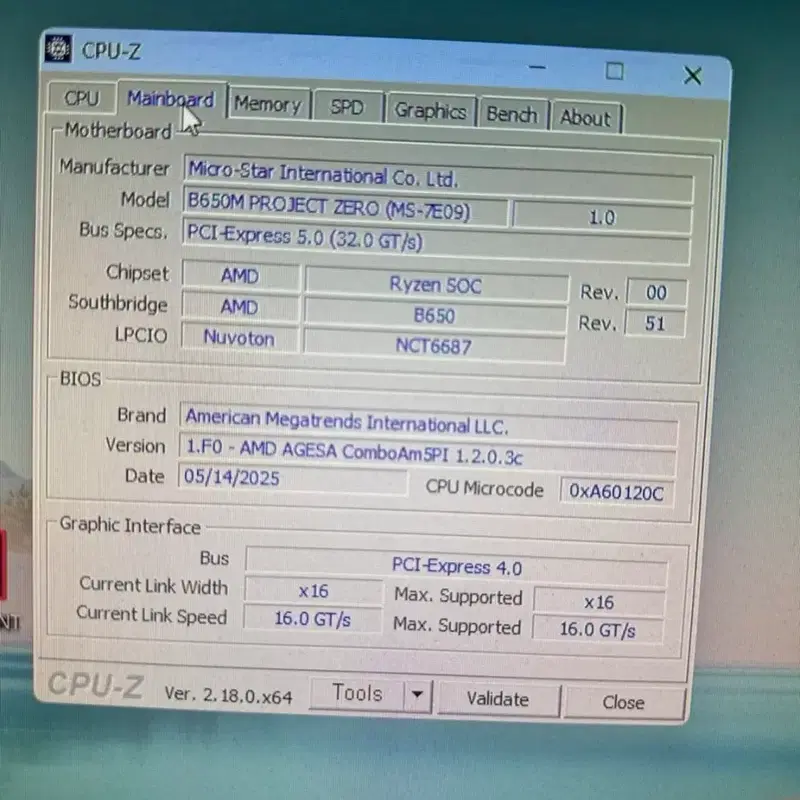
Task: Click Graphic Interface Bus PCI-Express 4.0
Action: point(457,567)
